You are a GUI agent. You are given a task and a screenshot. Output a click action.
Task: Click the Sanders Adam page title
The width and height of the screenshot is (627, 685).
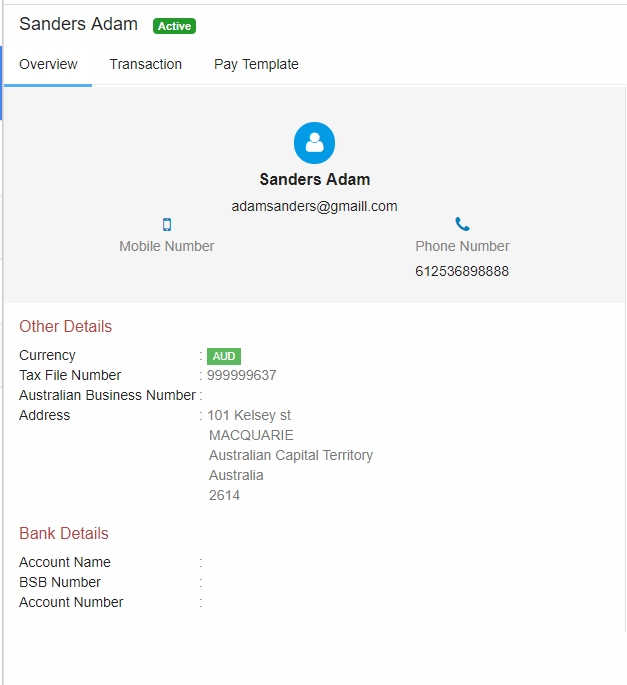point(78,24)
